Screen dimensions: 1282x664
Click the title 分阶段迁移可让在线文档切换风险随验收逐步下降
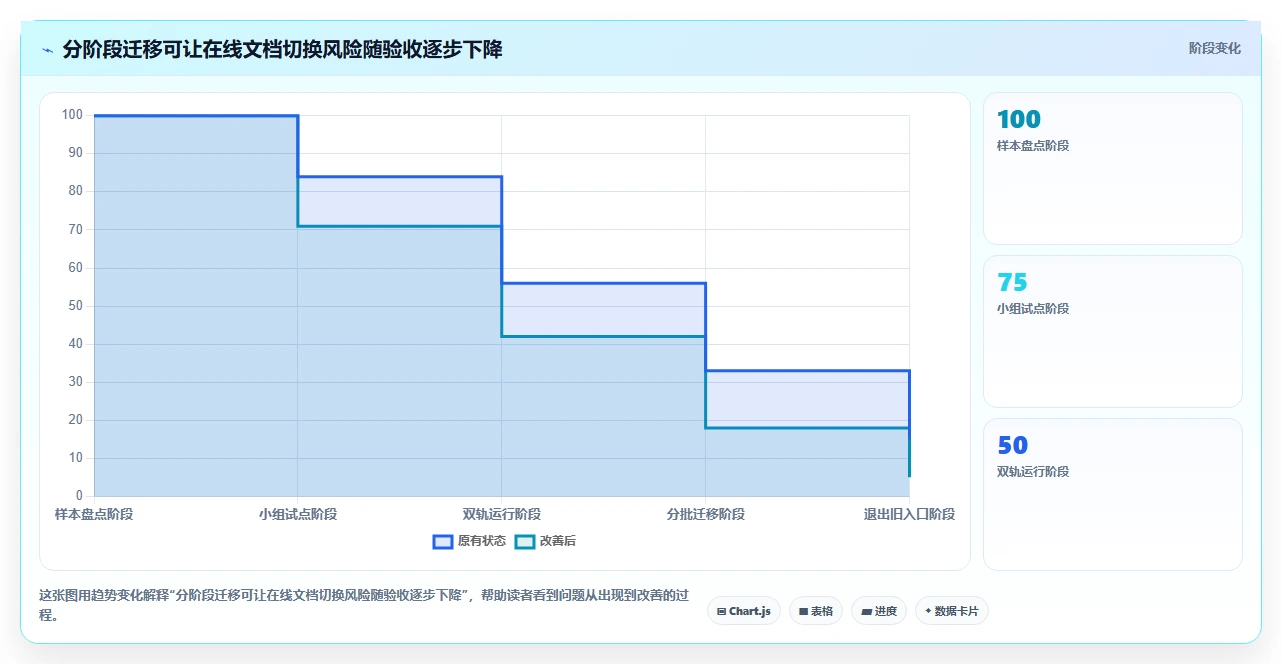(x=282, y=49)
